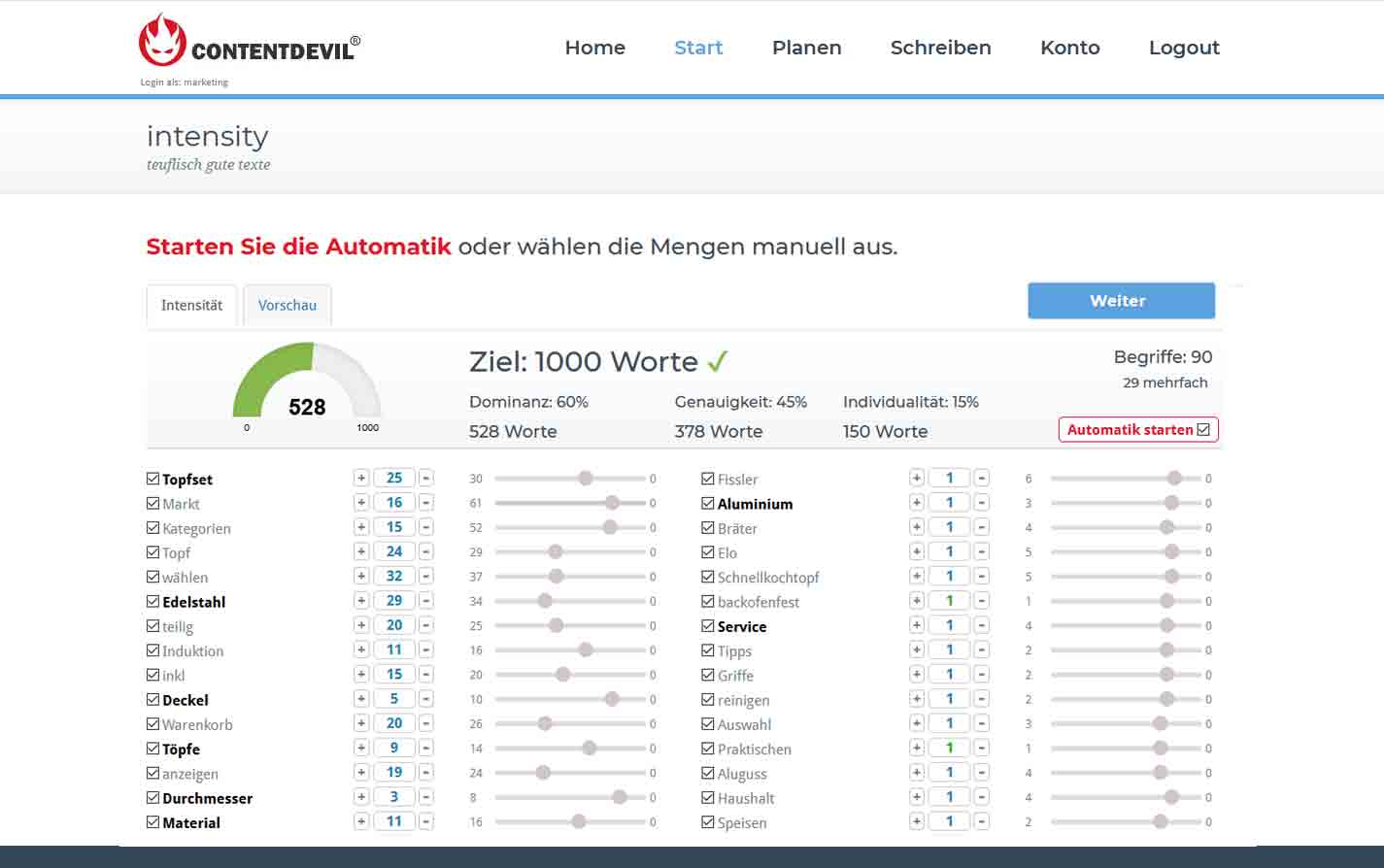Select the Intensität tab
Viewport: 1384px width, 868px height.
click(191, 305)
